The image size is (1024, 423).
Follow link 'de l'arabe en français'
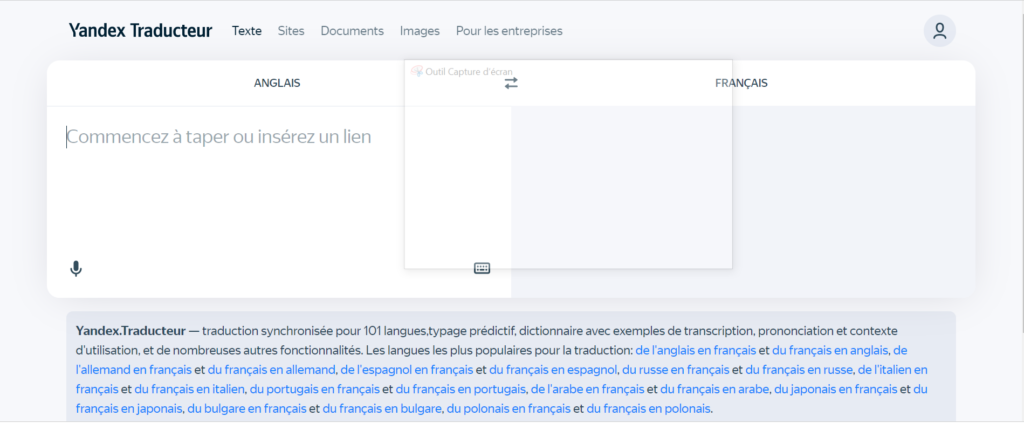click(588, 389)
